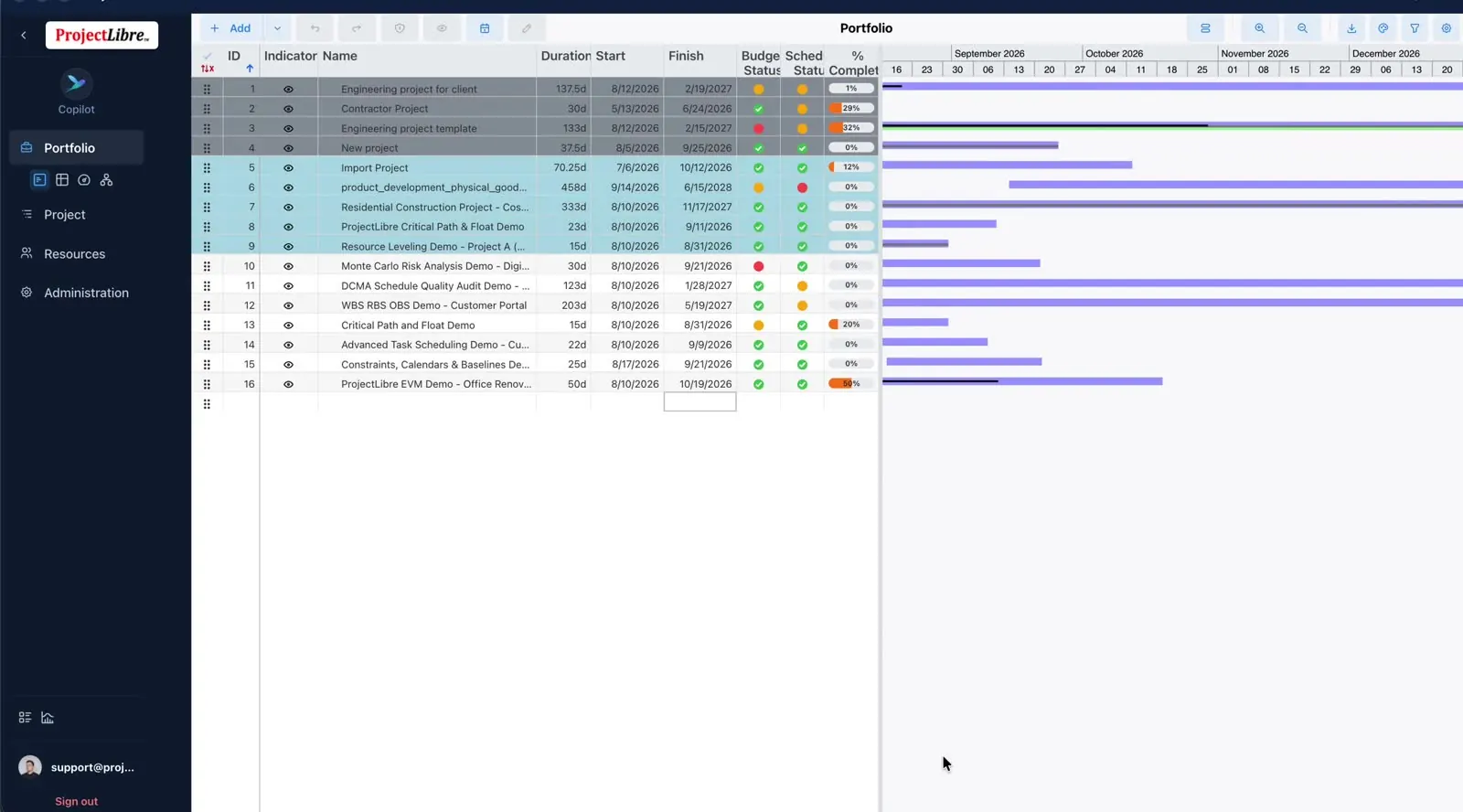The image size is (1463, 812).
Task: Click the 'ProjectLibre Critical Path & Float Demo' name
Action: click(x=432, y=227)
